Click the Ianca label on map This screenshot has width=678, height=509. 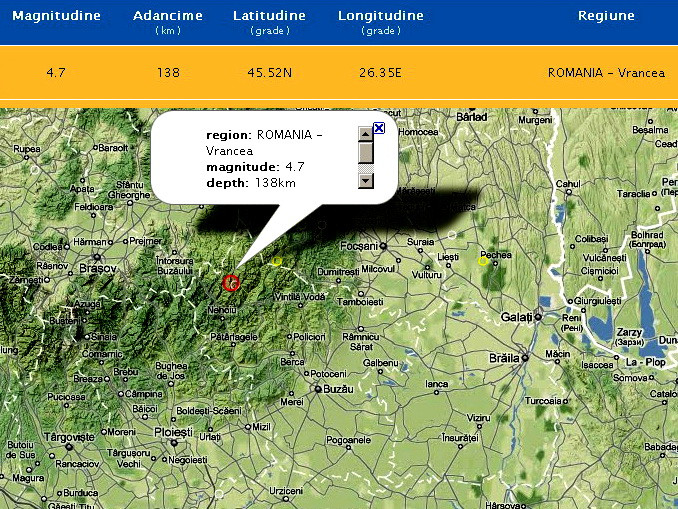pyautogui.click(x=436, y=384)
